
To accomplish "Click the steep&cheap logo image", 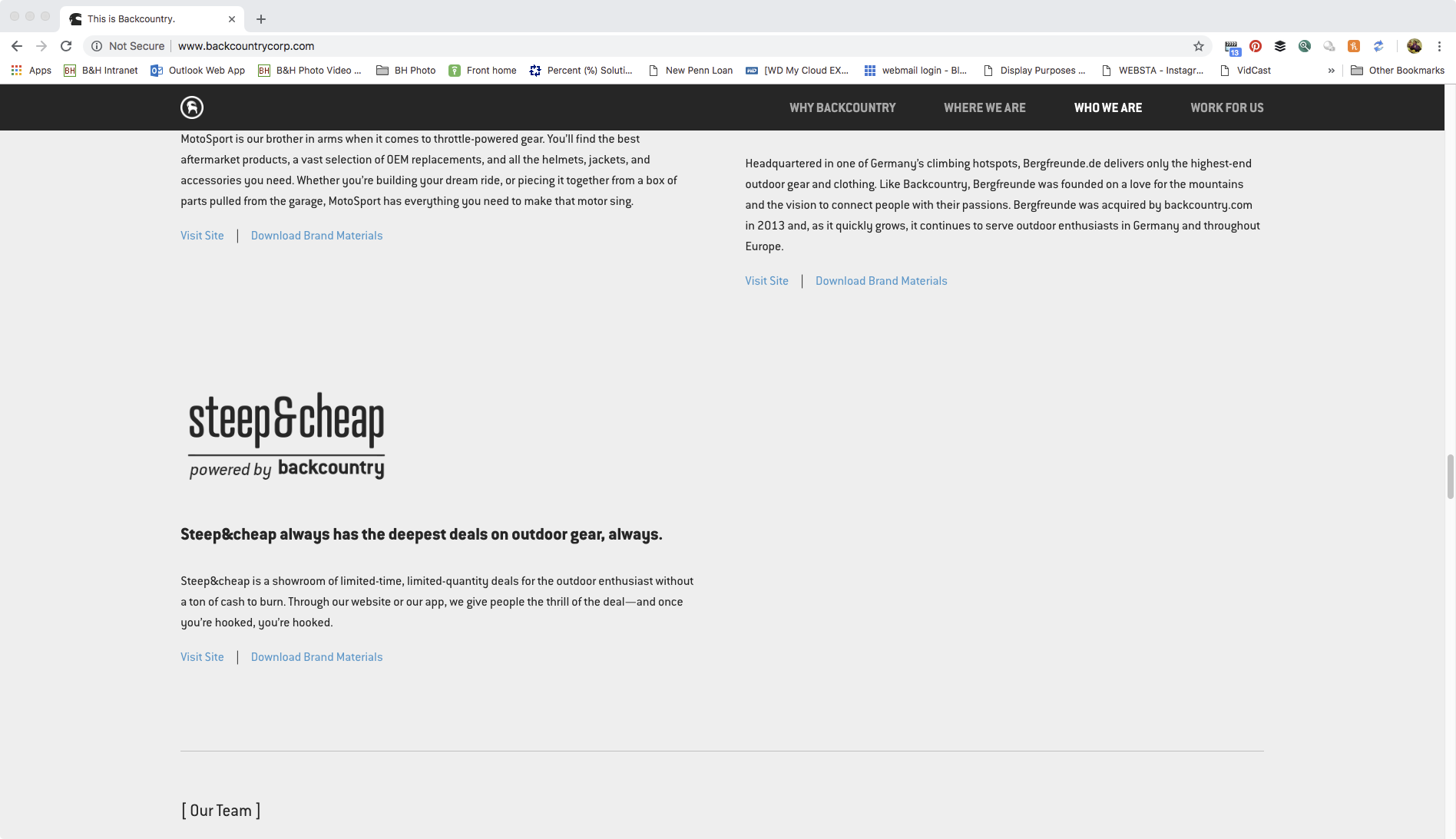I will [286, 435].
